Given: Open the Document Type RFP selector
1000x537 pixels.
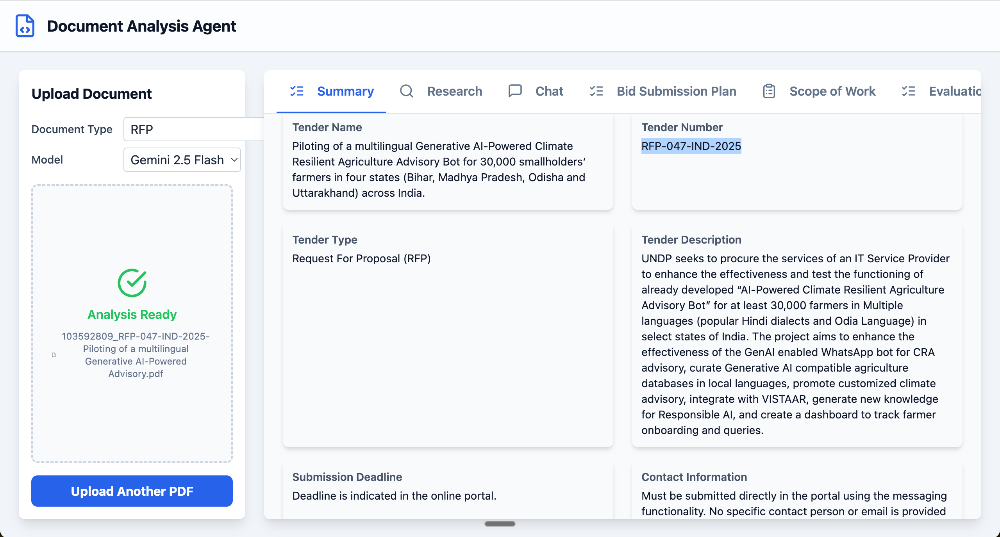Looking at the screenshot, I should tap(193, 129).
